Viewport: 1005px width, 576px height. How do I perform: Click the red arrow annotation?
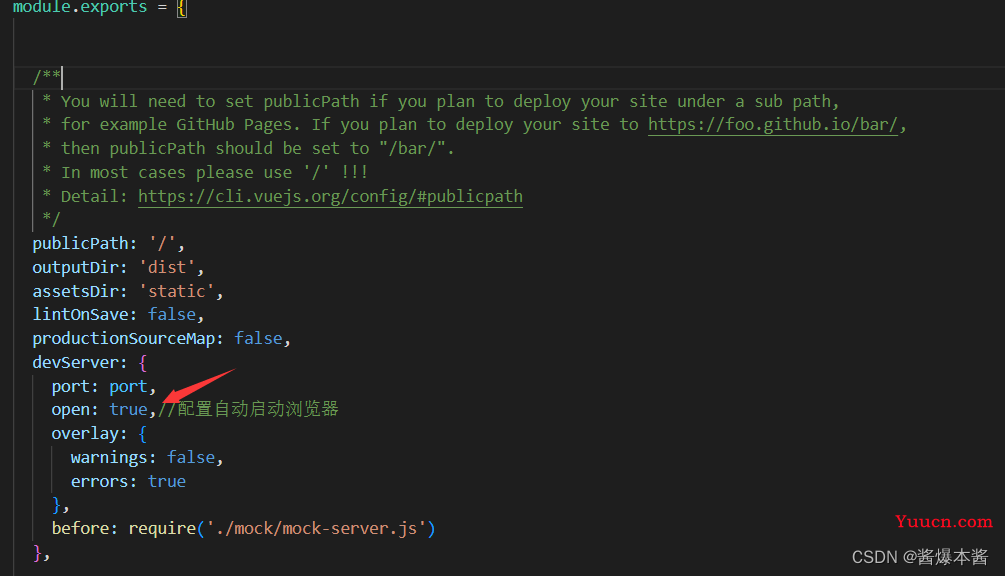coord(197,386)
